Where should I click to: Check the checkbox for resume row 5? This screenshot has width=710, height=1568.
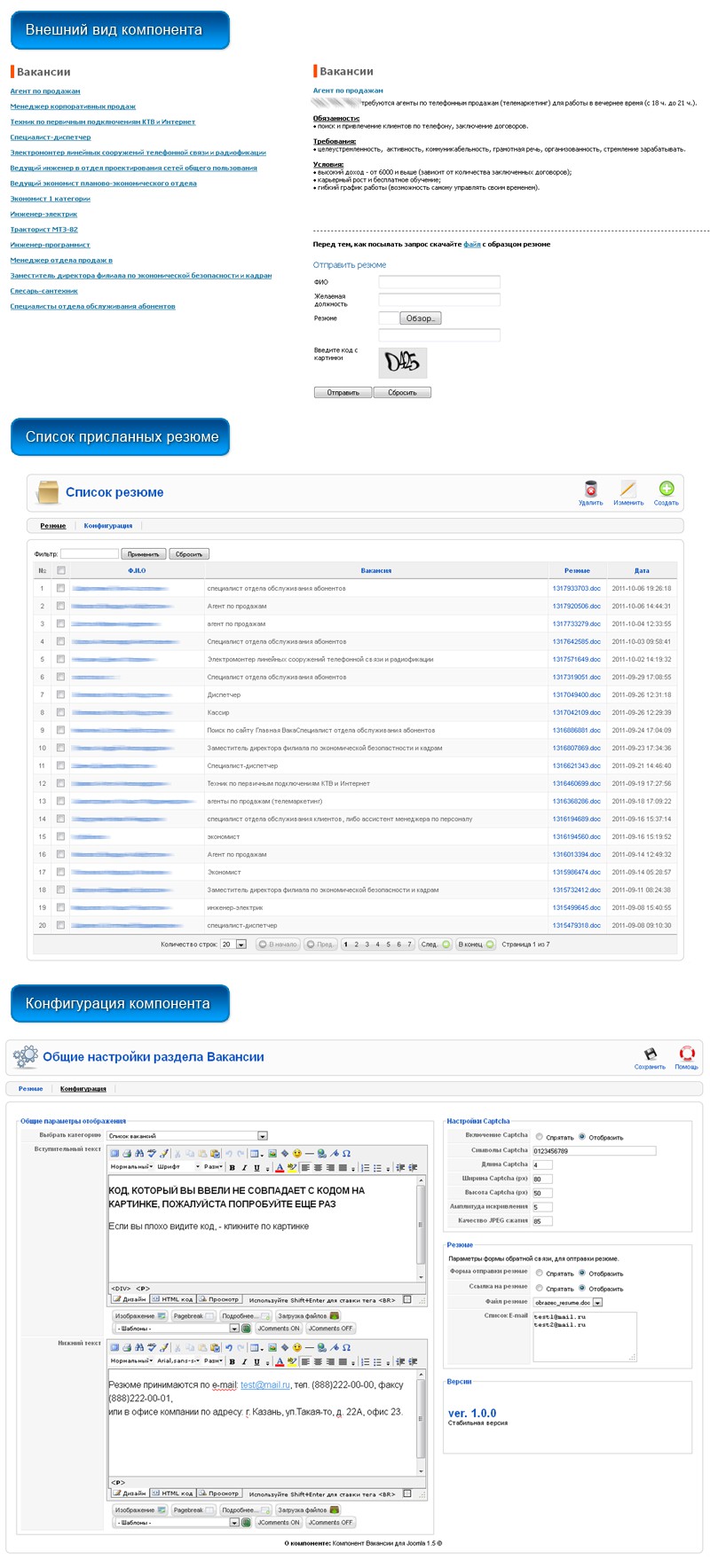click(x=60, y=659)
